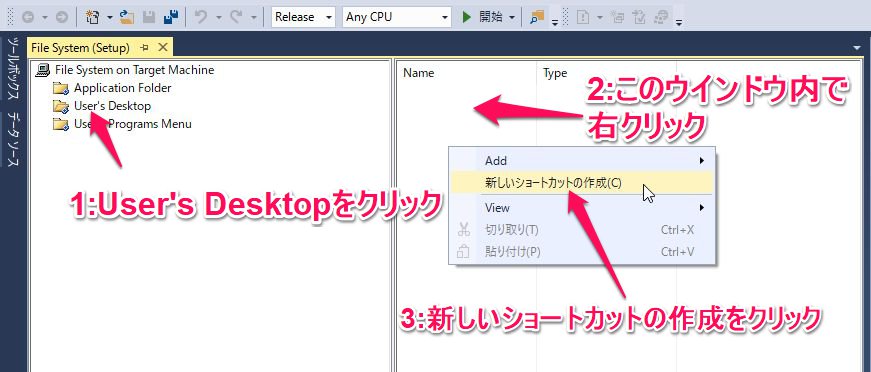Viewport: 871px width, 372px height.
Task: Click the Redo arrow icon
Action: coord(237,17)
